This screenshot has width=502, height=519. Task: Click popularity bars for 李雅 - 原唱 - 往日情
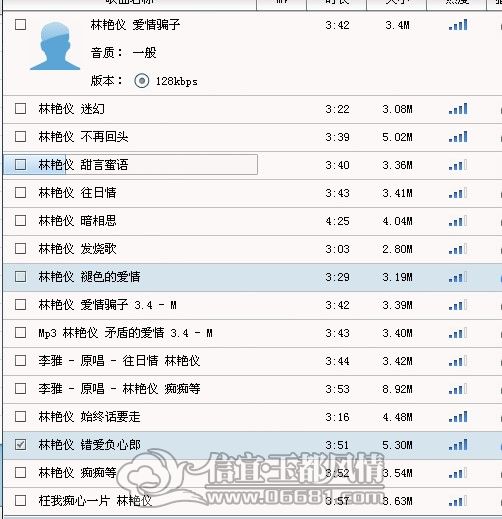coord(458,361)
